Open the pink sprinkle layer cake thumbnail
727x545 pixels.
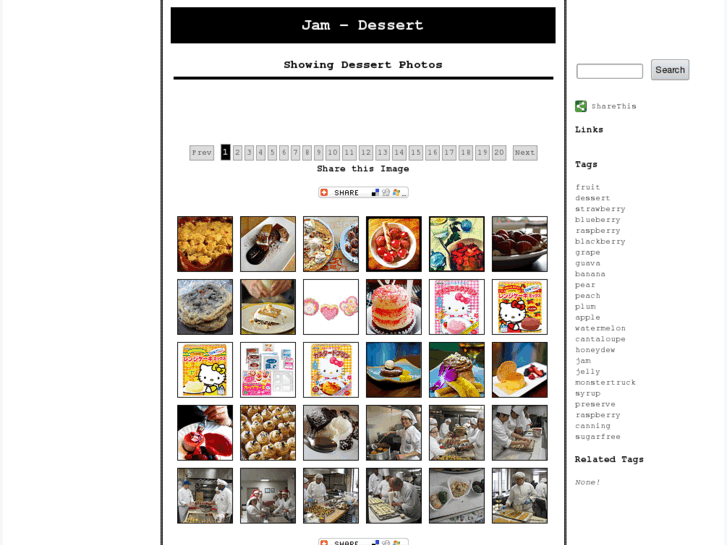click(394, 307)
